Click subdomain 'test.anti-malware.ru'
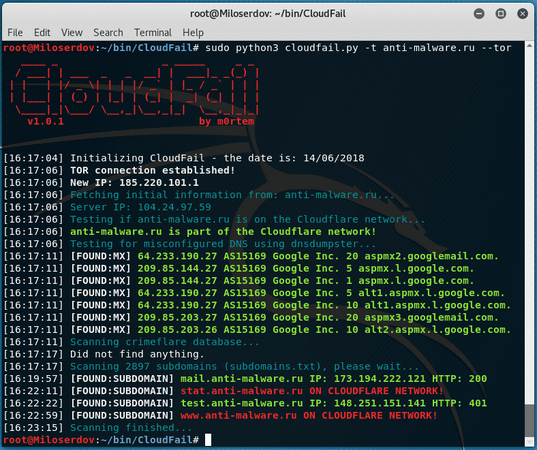This screenshot has width=537, height=450. pyautogui.click(x=241, y=403)
